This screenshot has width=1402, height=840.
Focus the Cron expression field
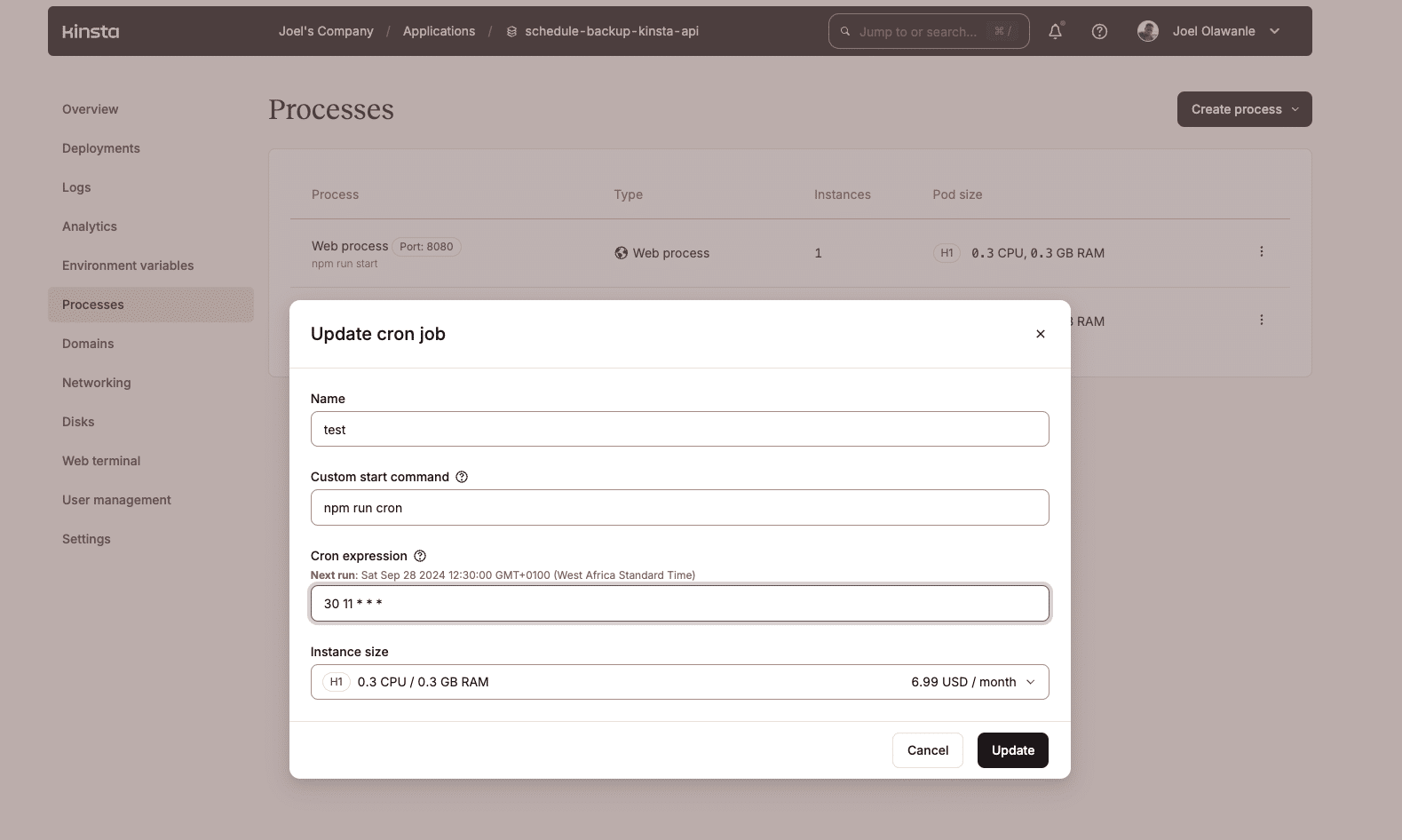tap(679, 604)
